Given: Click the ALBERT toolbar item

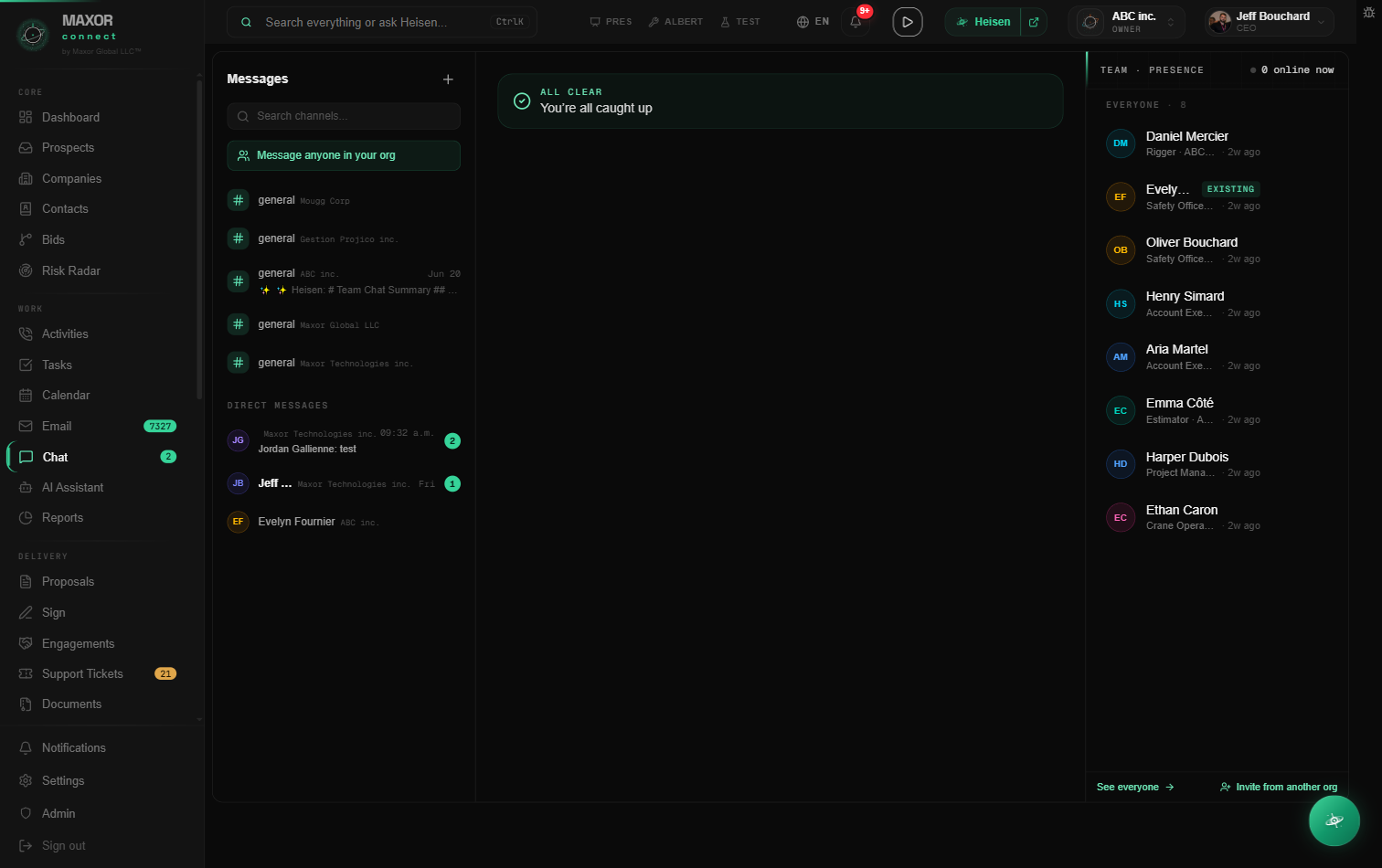Looking at the screenshot, I should pos(675,22).
